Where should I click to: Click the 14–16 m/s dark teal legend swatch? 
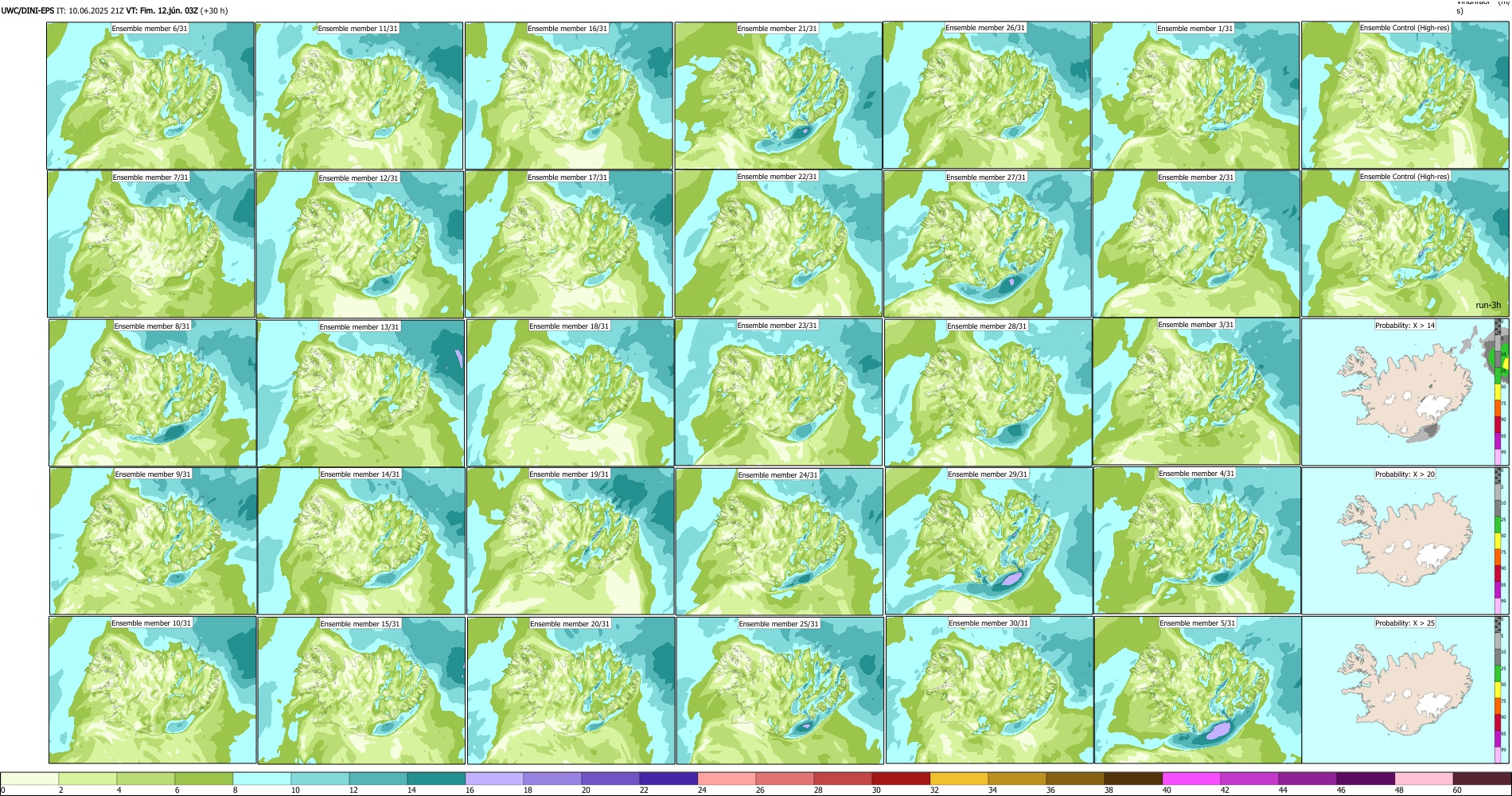coord(436,778)
